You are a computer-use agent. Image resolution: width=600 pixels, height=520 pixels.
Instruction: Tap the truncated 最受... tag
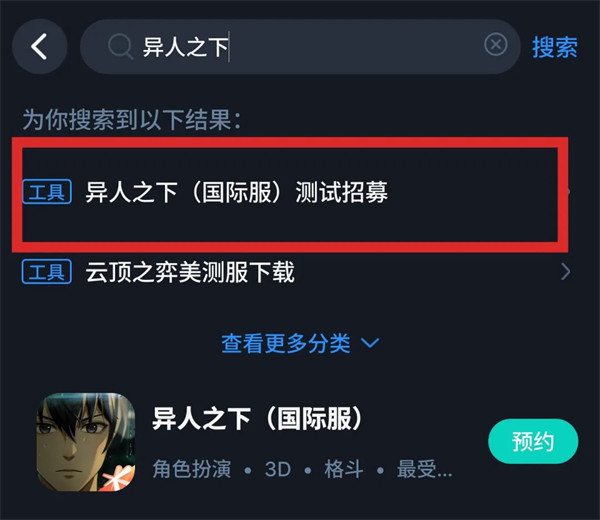[424, 469]
